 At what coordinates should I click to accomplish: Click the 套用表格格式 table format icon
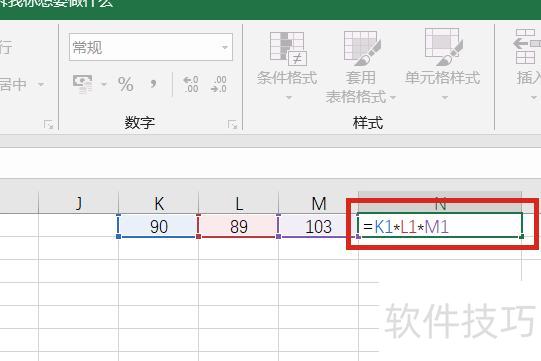[362, 48]
